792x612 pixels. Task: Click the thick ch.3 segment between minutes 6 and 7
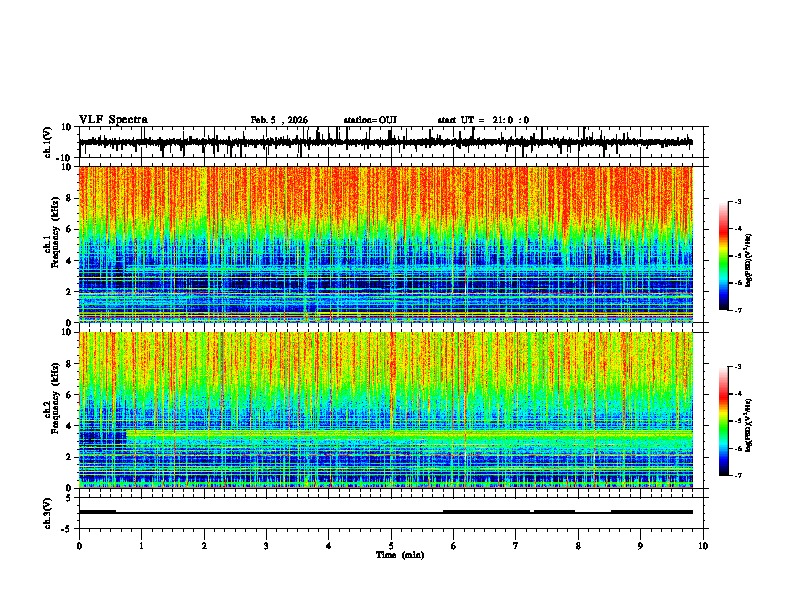[487, 512]
